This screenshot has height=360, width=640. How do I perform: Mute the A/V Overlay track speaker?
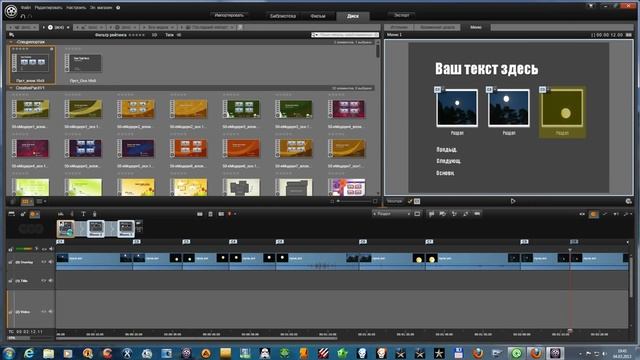[x=51, y=262]
